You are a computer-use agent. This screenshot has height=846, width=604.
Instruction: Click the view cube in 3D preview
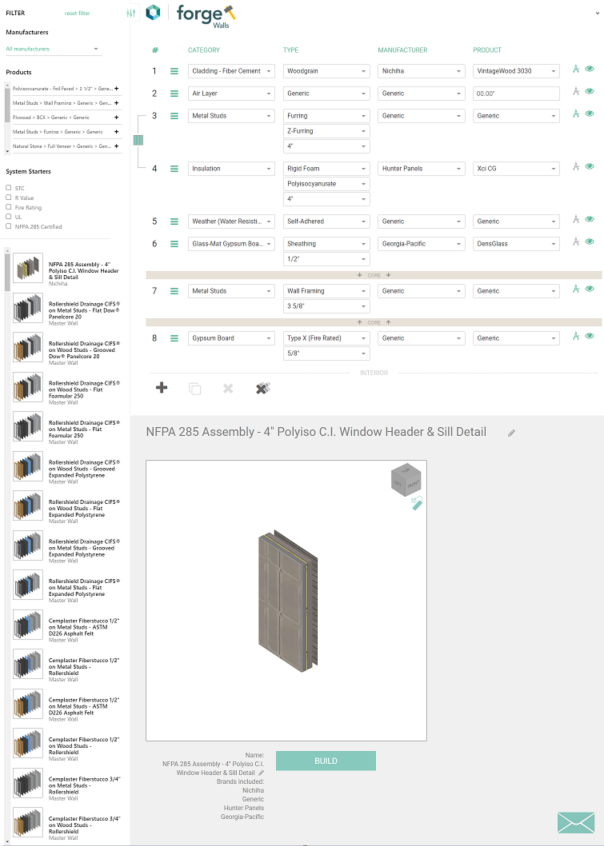405,480
